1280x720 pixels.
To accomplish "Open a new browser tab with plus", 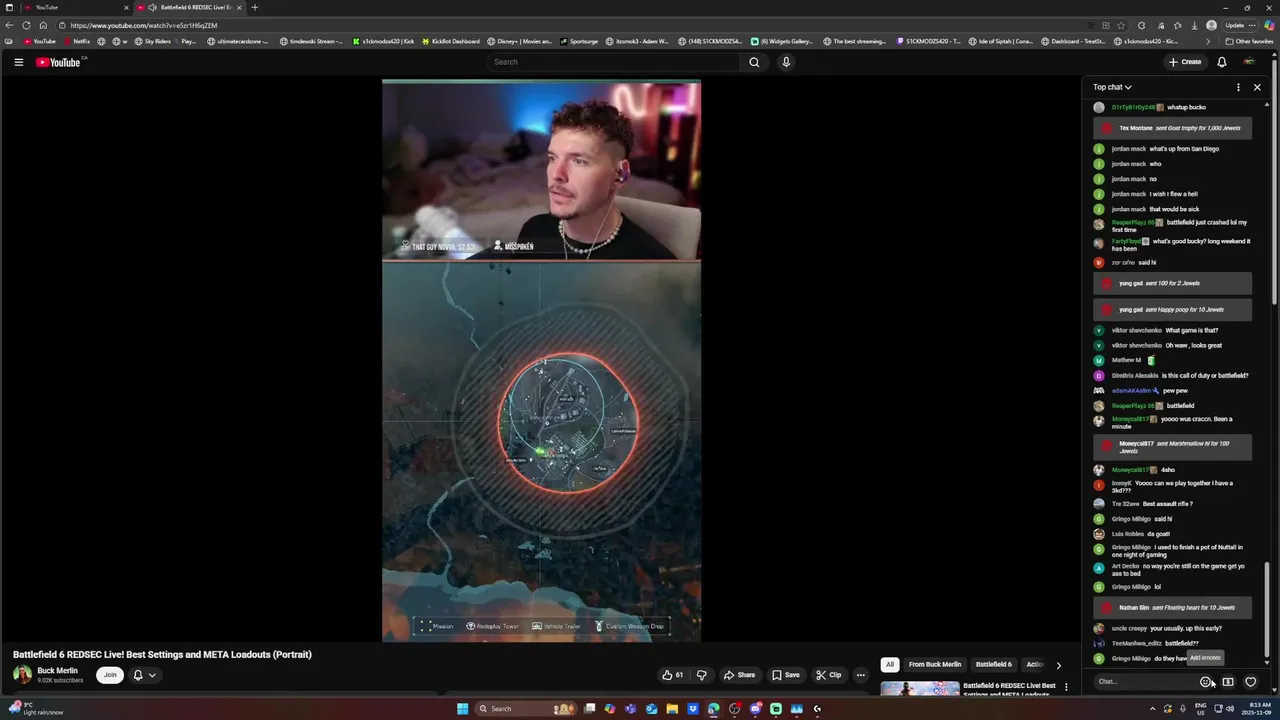I will (x=254, y=7).
